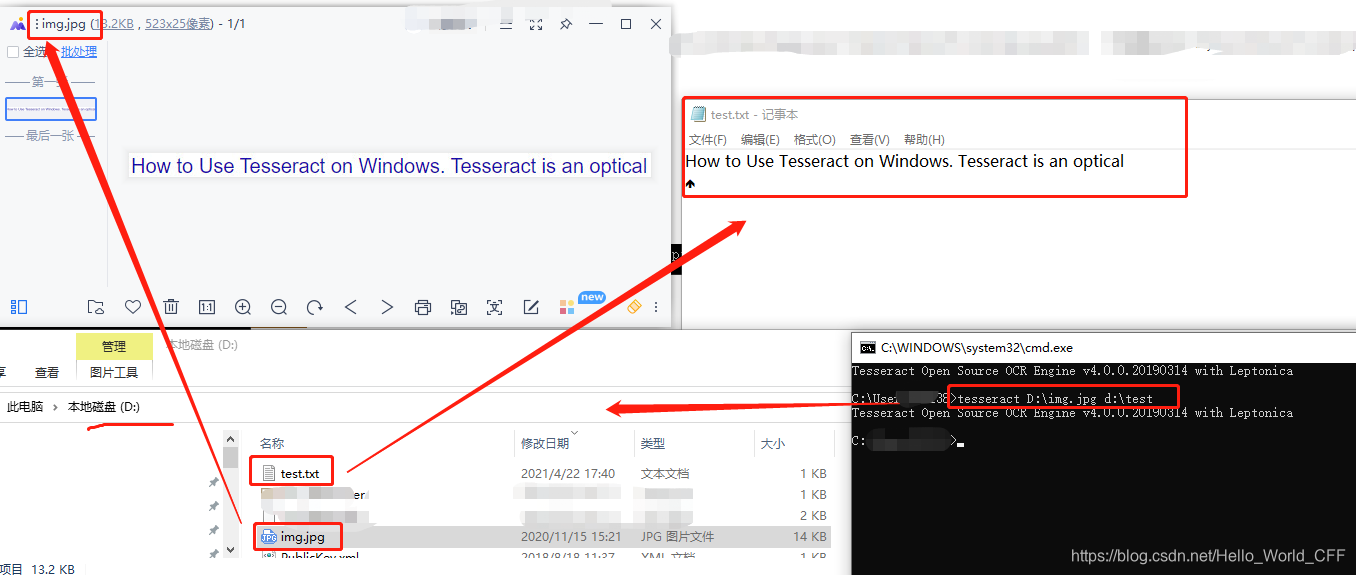Select the 管理 contextual tab in Explorer
Viewport: 1356px width, 575px height.
pos(114,346)
